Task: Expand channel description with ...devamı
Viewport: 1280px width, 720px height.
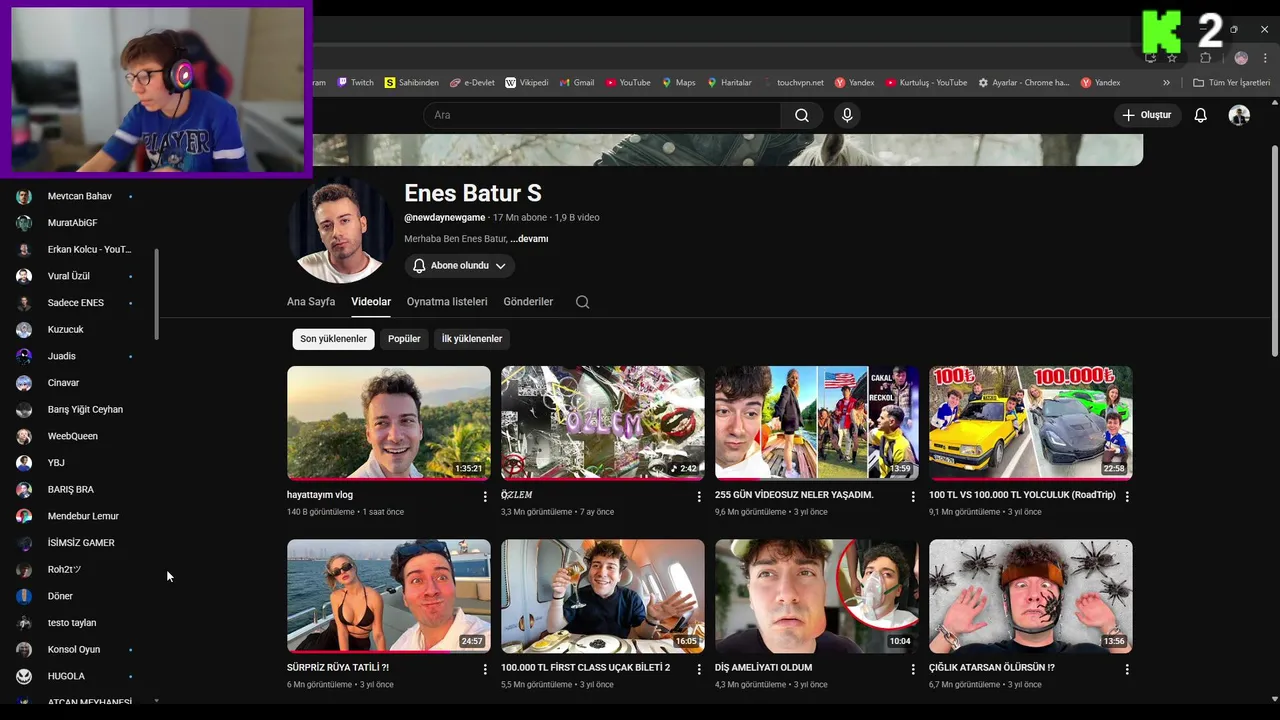Action: point(529,239)
